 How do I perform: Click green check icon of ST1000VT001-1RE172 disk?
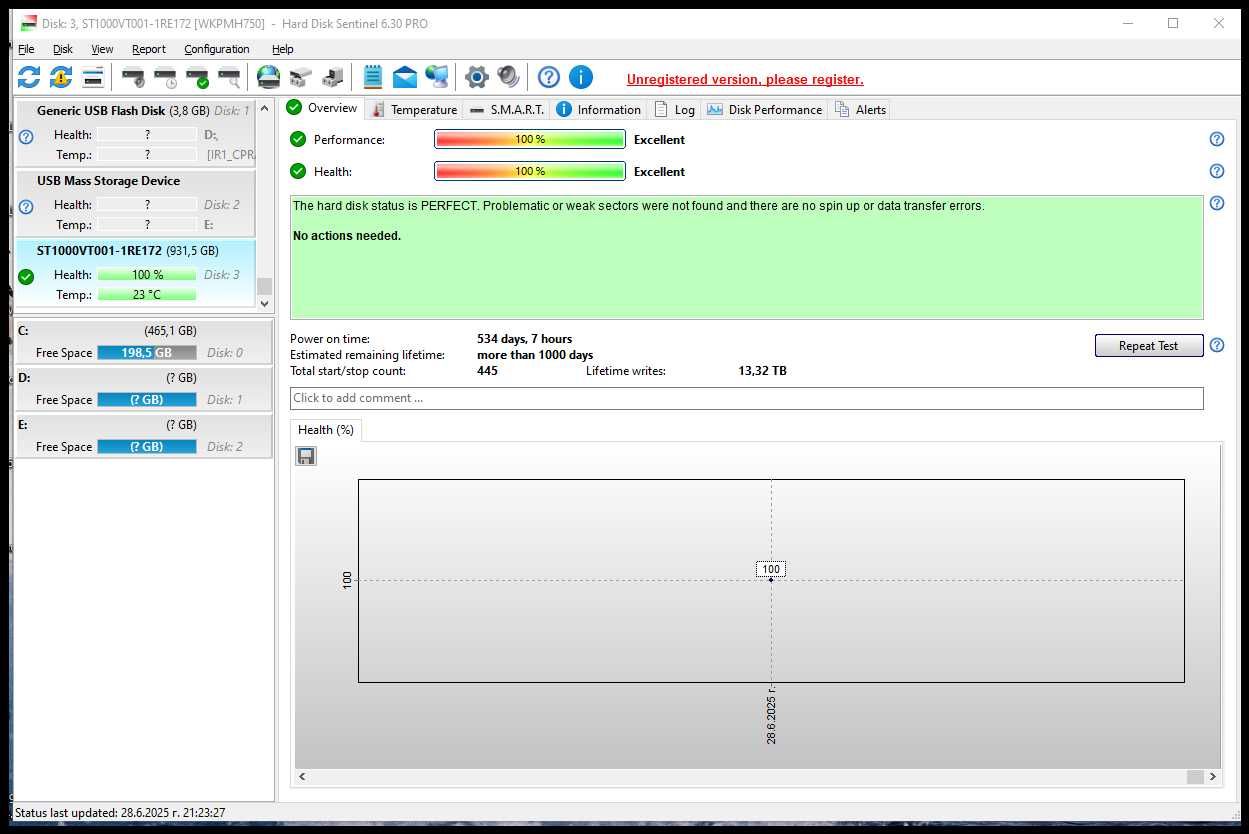click(x=26, y=277)
